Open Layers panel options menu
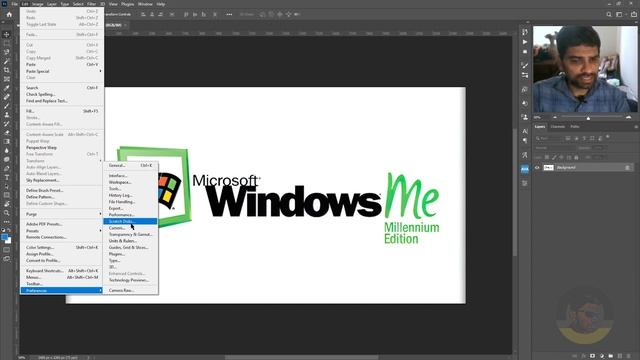The width and height of the screenshot is (640, 360). 636,127
